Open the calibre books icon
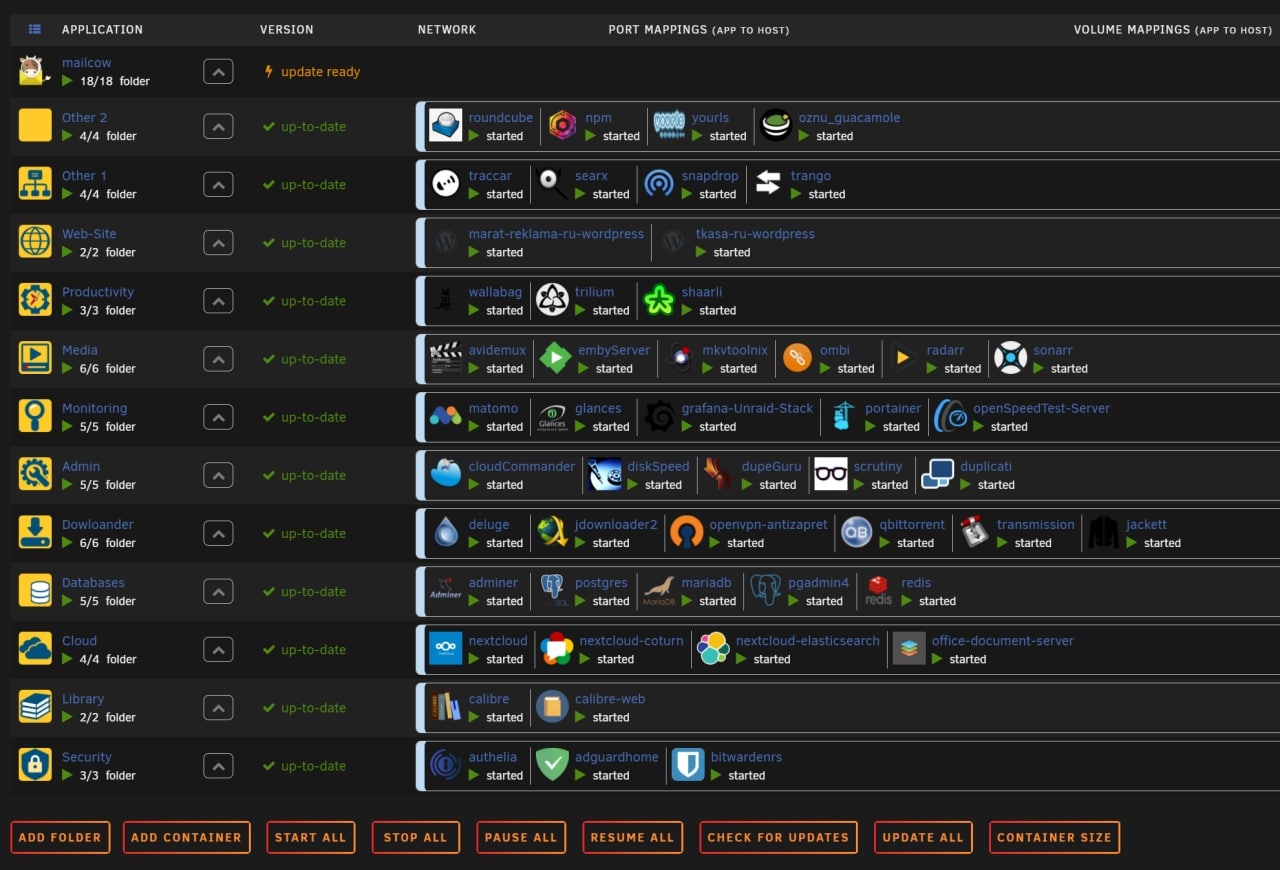Screen dimensions: 1280x870 tap(446, 706)
